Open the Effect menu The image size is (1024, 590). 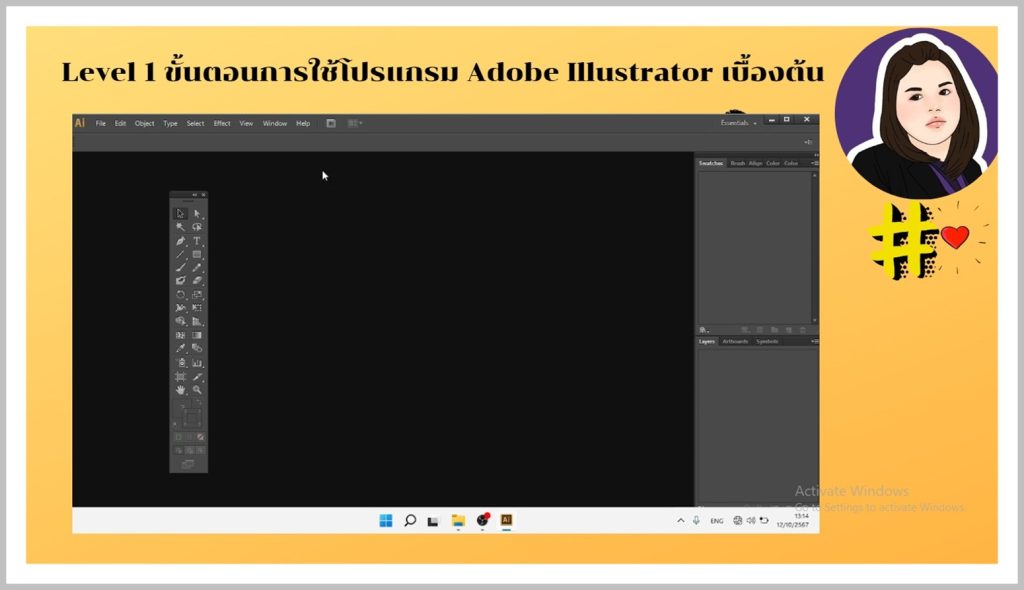222,123
